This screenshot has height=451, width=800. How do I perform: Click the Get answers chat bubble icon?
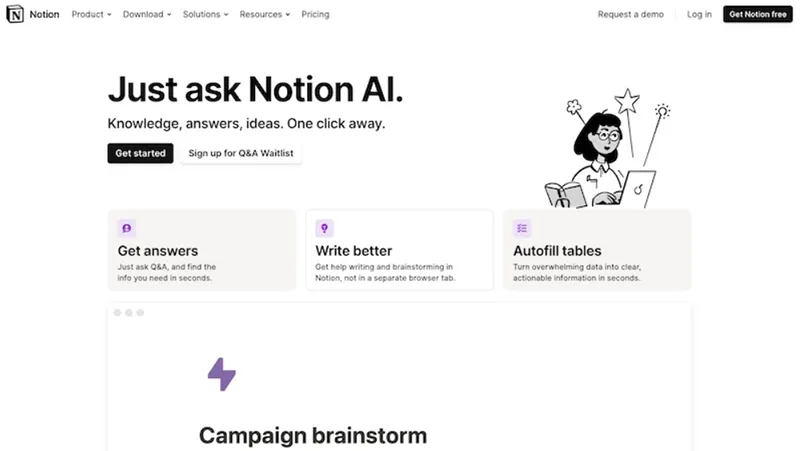coord(127,228)
